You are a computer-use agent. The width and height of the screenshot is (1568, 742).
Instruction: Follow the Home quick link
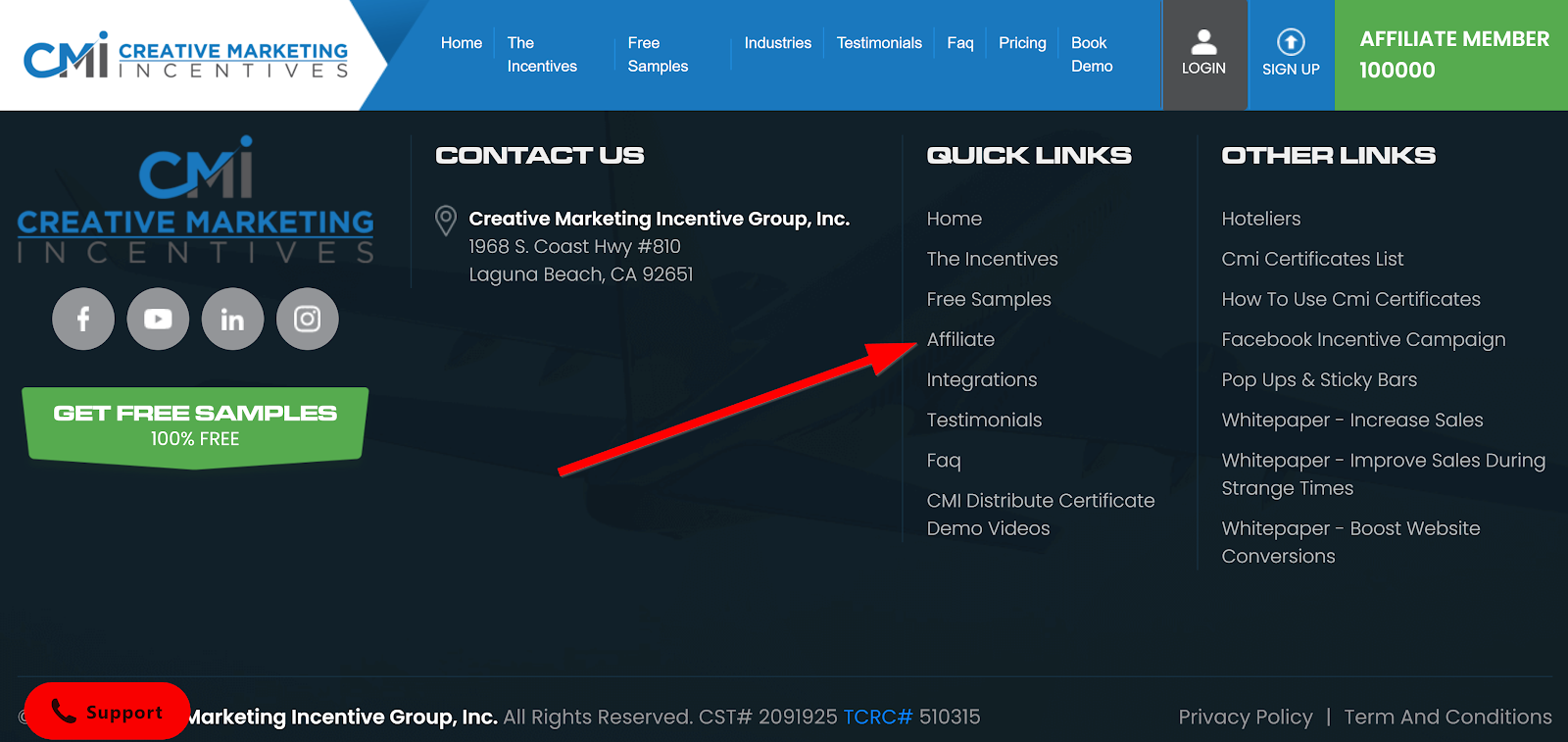point(955,219)
